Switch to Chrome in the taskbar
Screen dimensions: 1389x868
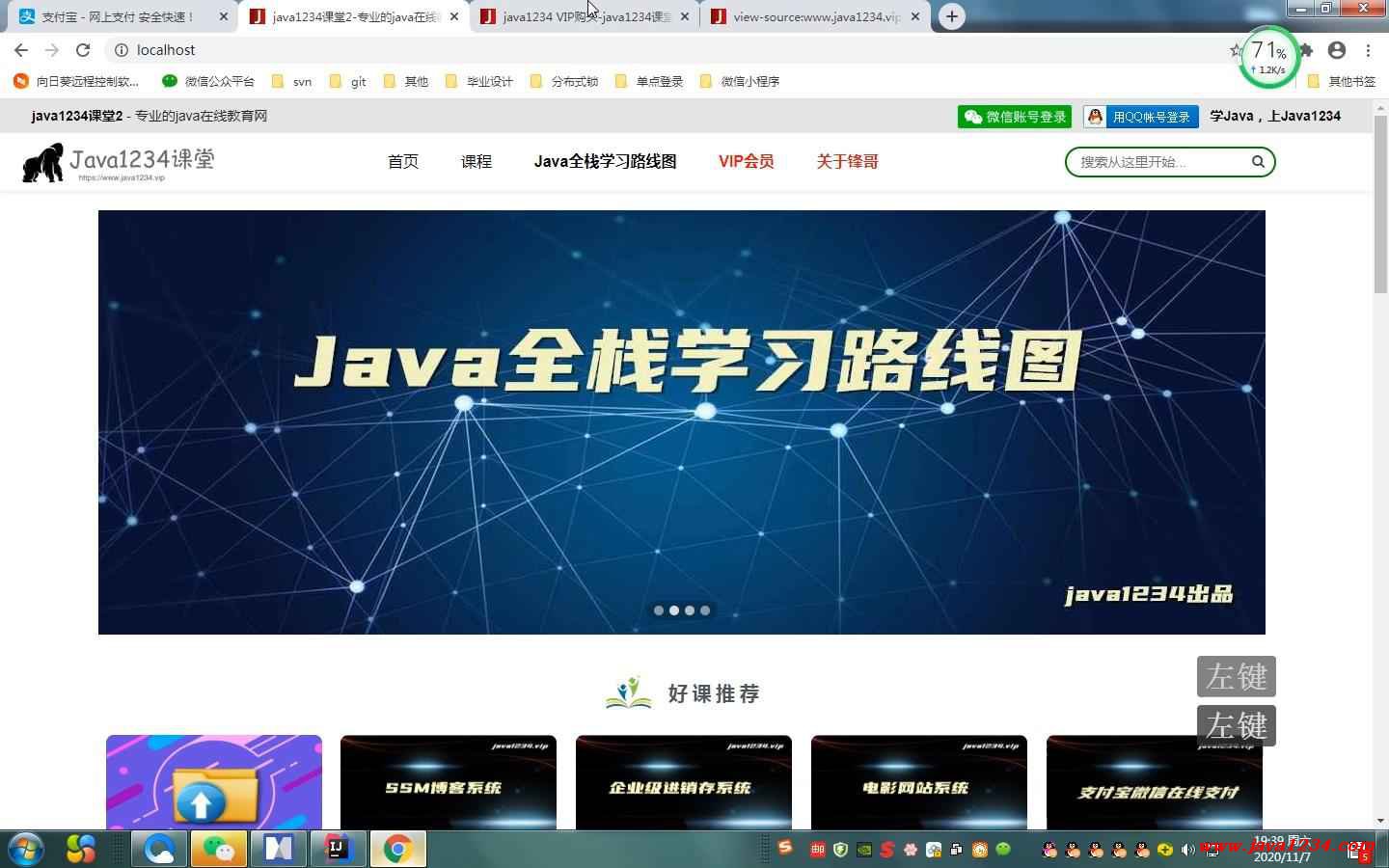(x=397, y=849)
